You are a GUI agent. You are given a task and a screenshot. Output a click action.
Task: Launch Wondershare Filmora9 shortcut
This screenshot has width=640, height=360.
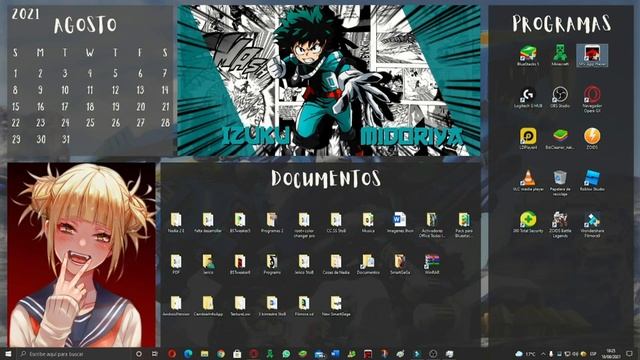592,224
